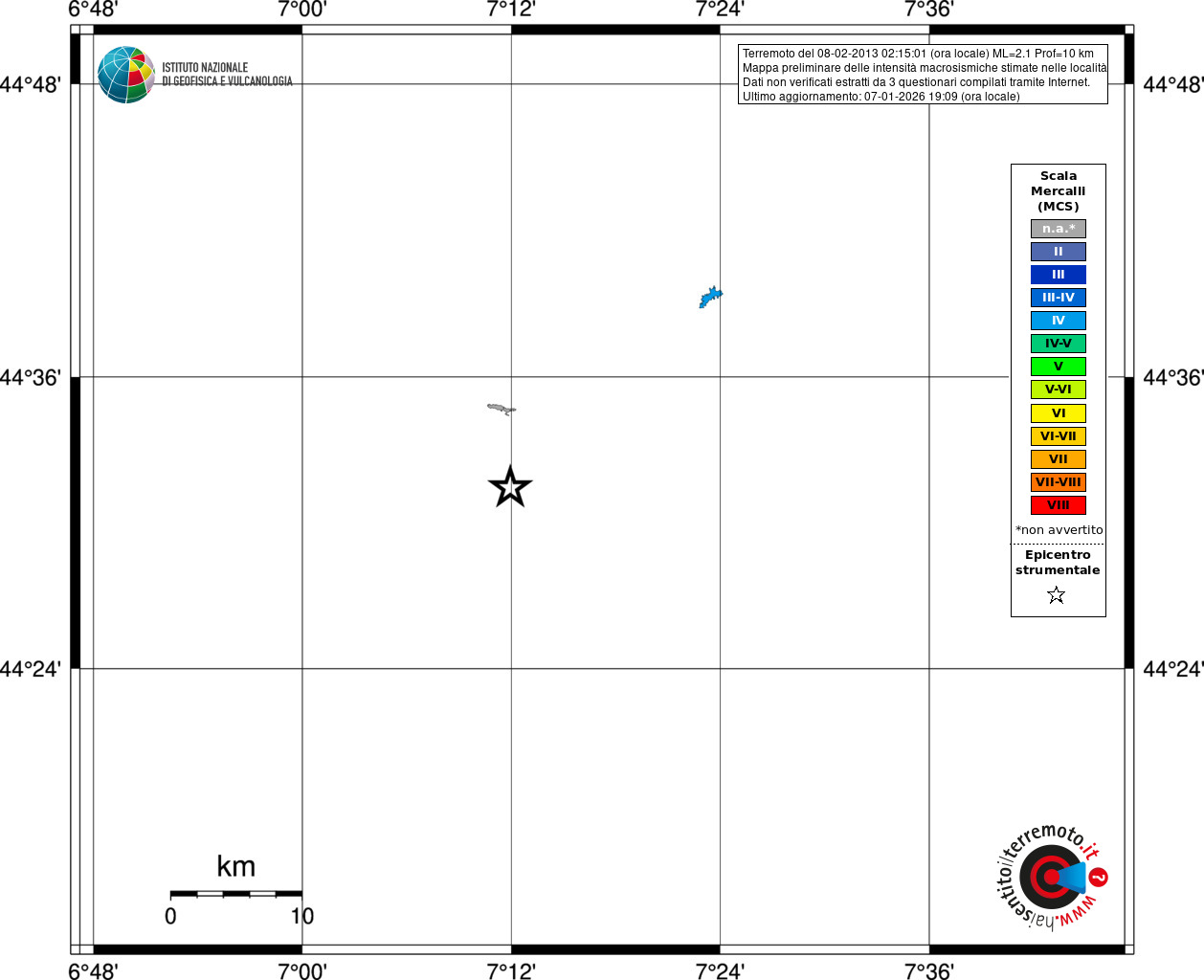Click the blue intensity locality marker
Image resolution: width=1204 pixels, height=980 pixels.
pos(711,298)
